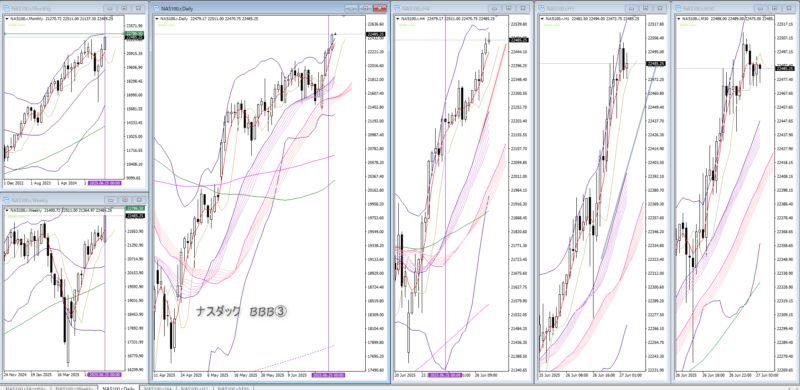Viewport: 800px width, 390px height.
Task: Click the chart icon in Weekly window title bar
Action: point(6,200)
